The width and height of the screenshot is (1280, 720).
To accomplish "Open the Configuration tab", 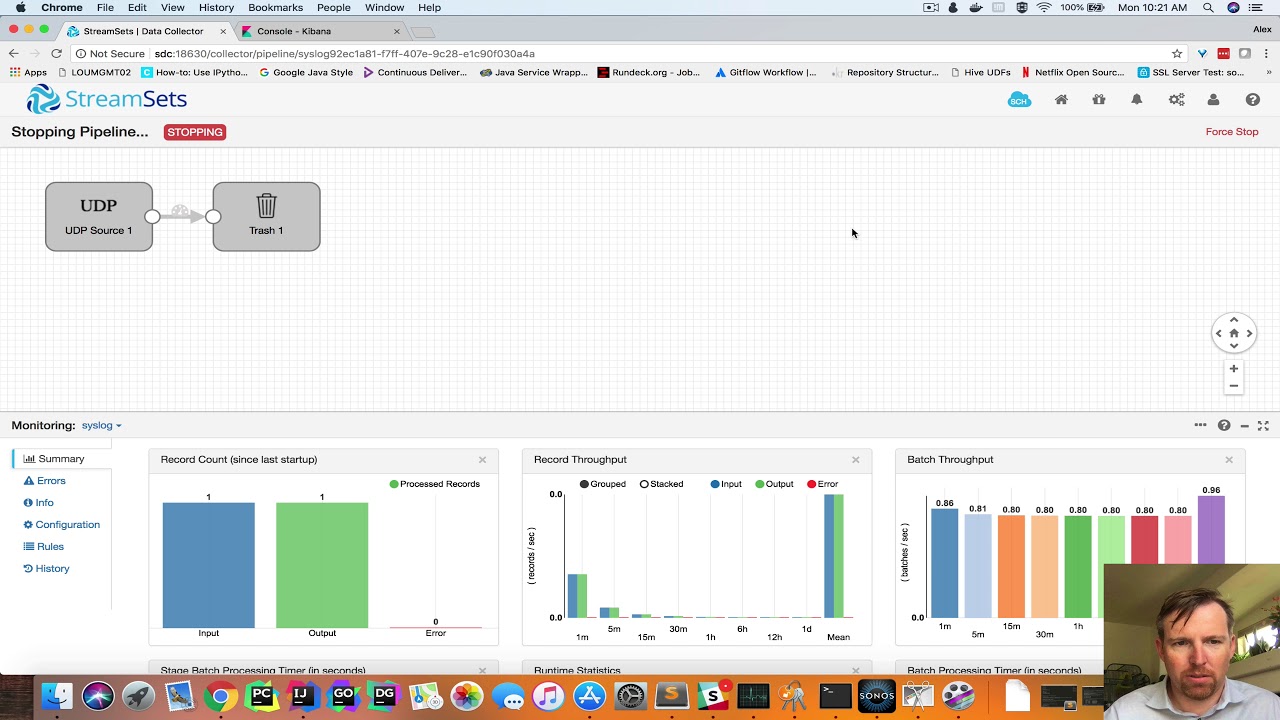I will click(x=61, y=525).
